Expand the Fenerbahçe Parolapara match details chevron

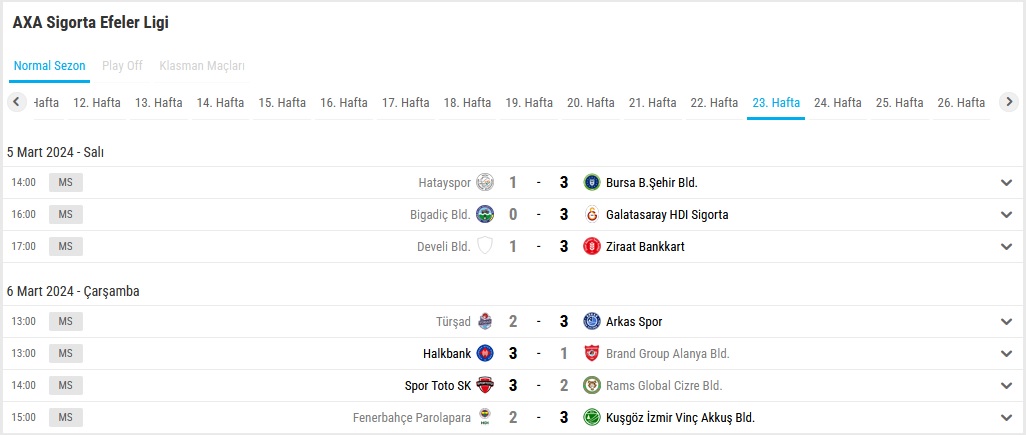click(x=1006, y=417)
